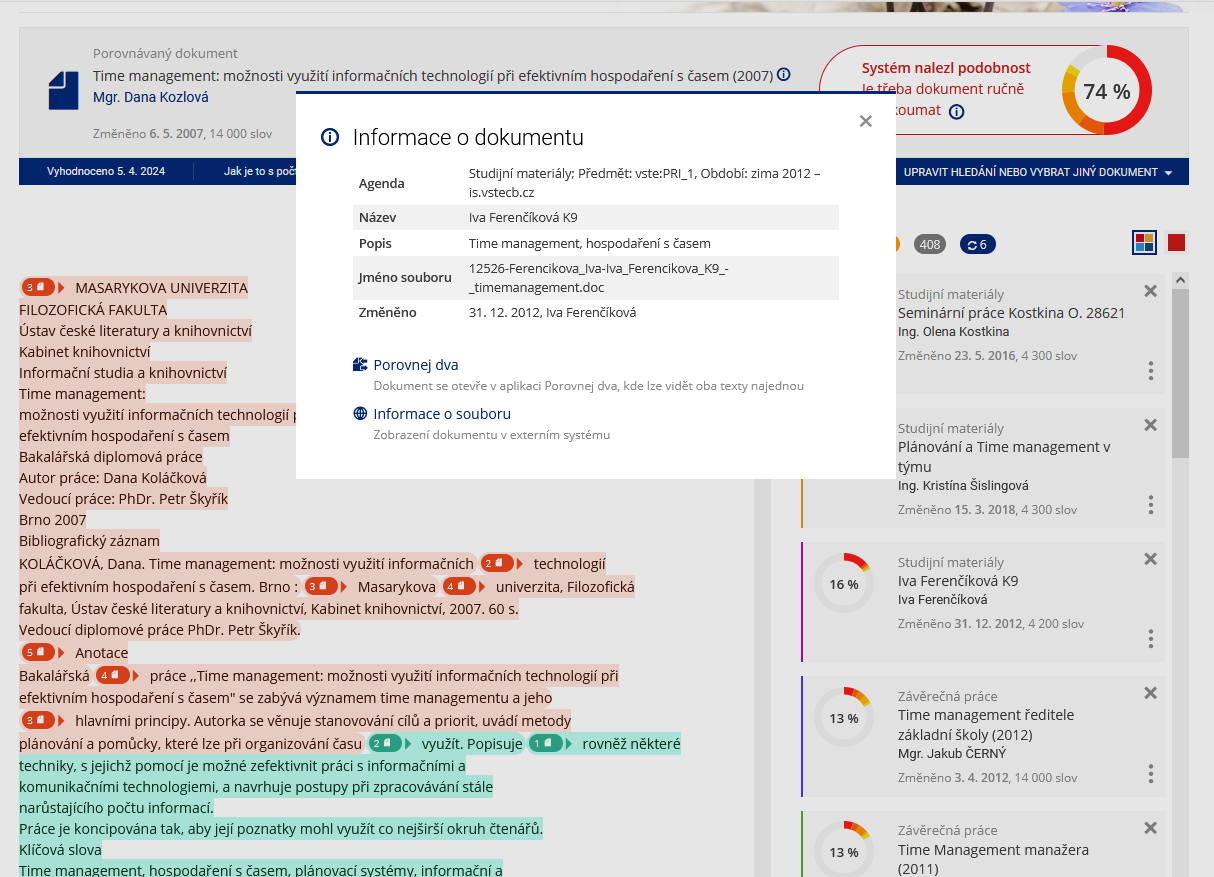Click the compared document file icon
The image size is (1214, 877).
click(x=63, y=90)
